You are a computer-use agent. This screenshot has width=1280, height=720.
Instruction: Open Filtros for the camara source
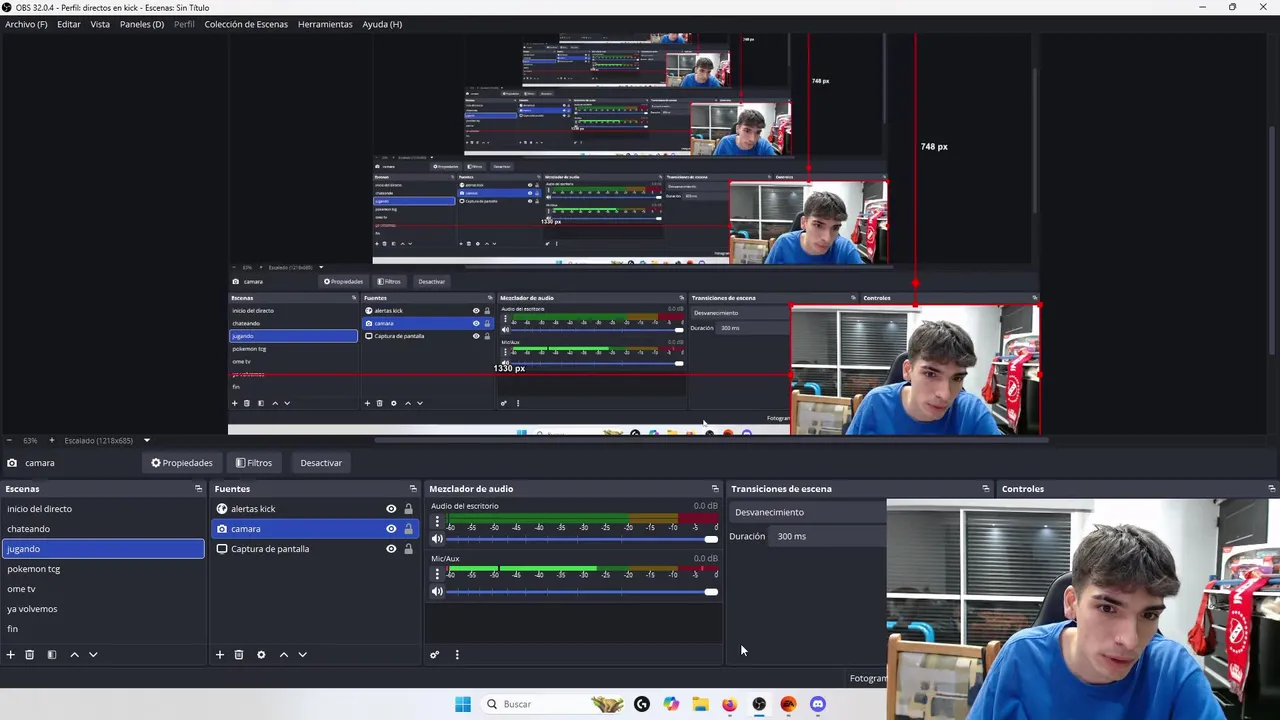point(254,463)
